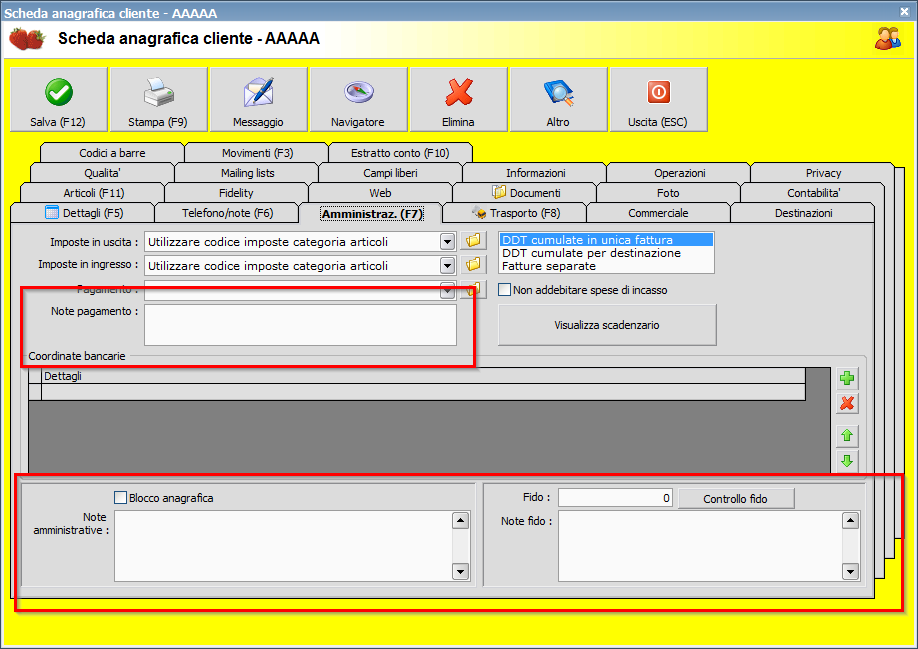Open the Commerciale tab

[658, 213]
